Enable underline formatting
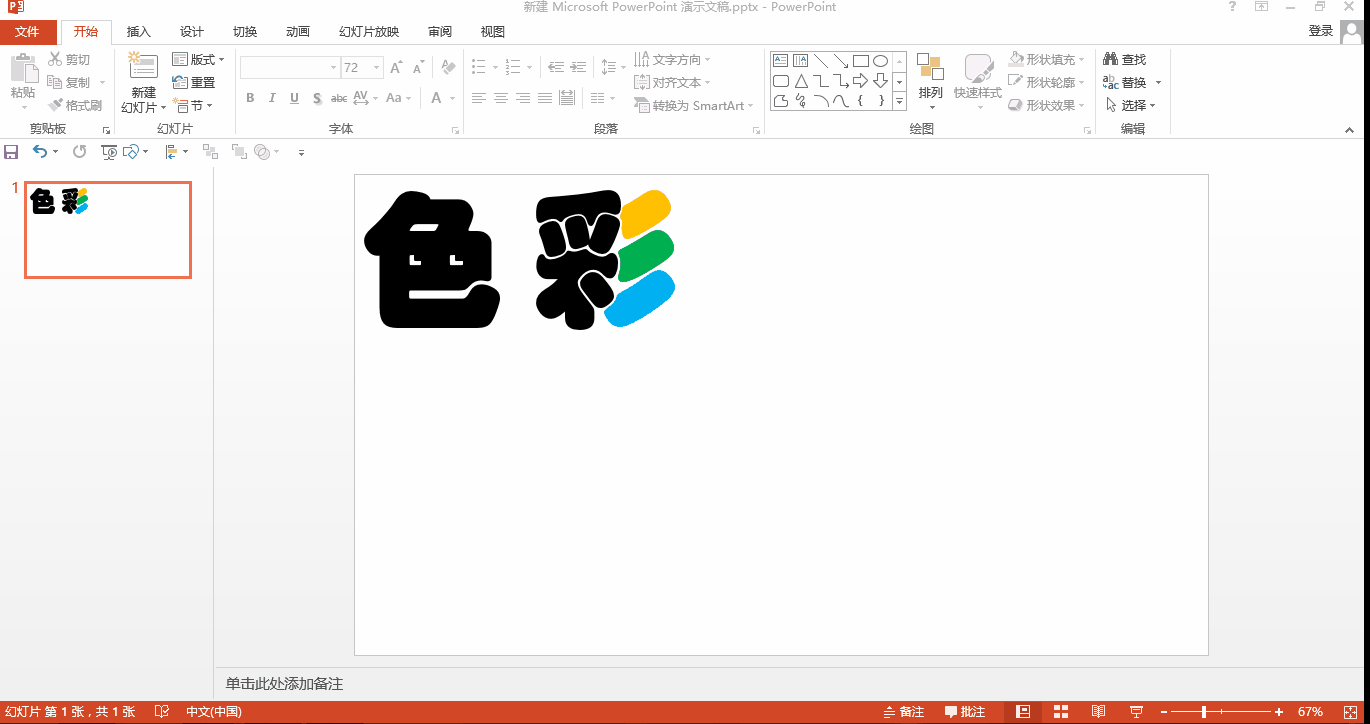Screen dimensions: 1370x724 (x=292, y=98)
